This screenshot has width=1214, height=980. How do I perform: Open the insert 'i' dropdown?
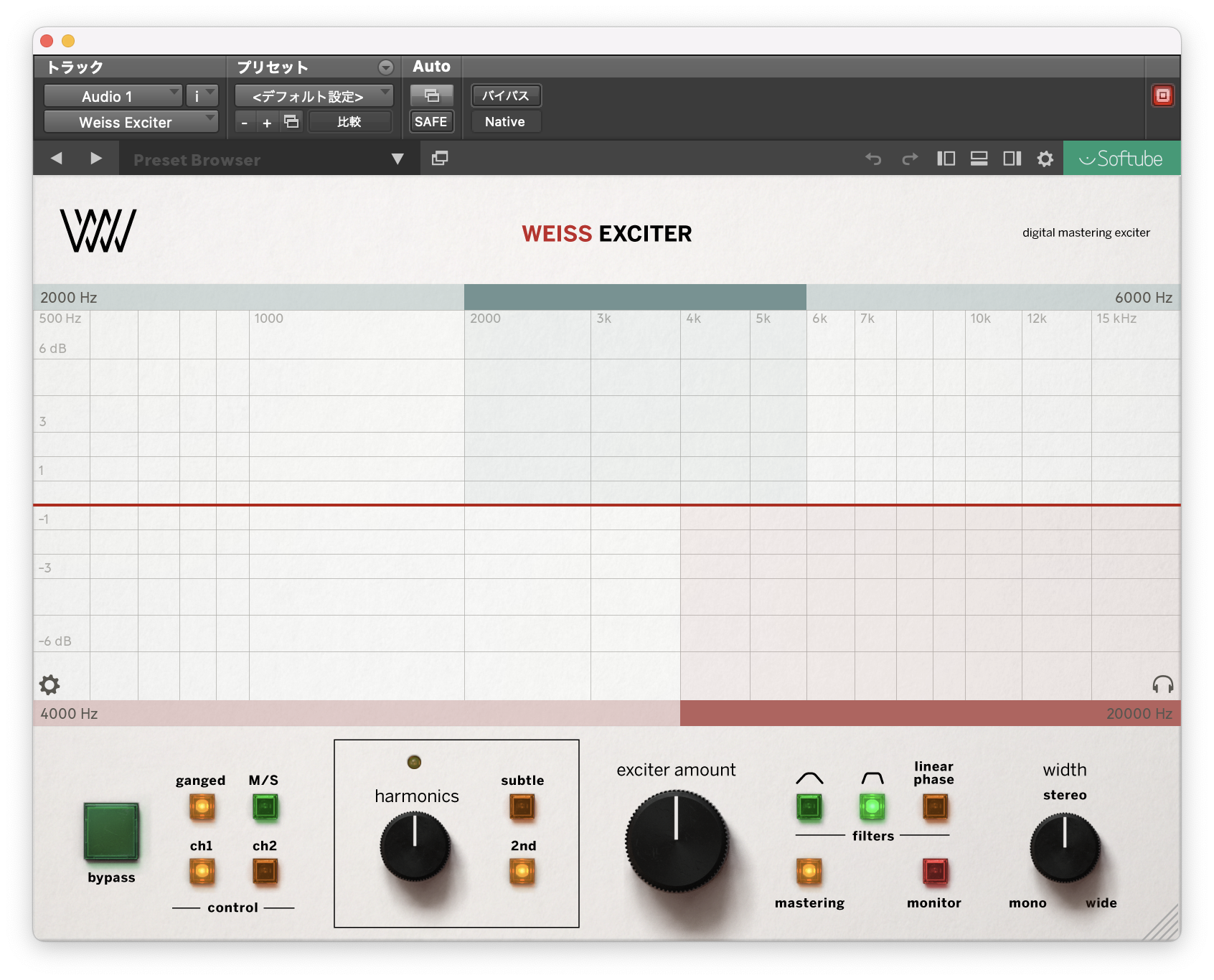pos(202,96)
